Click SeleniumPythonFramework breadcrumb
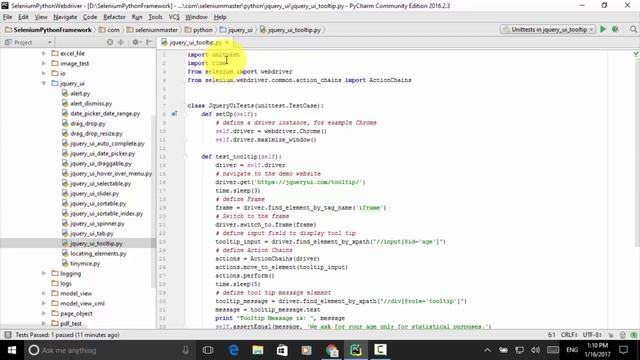640x360 pixels. [x=48, y=30]
